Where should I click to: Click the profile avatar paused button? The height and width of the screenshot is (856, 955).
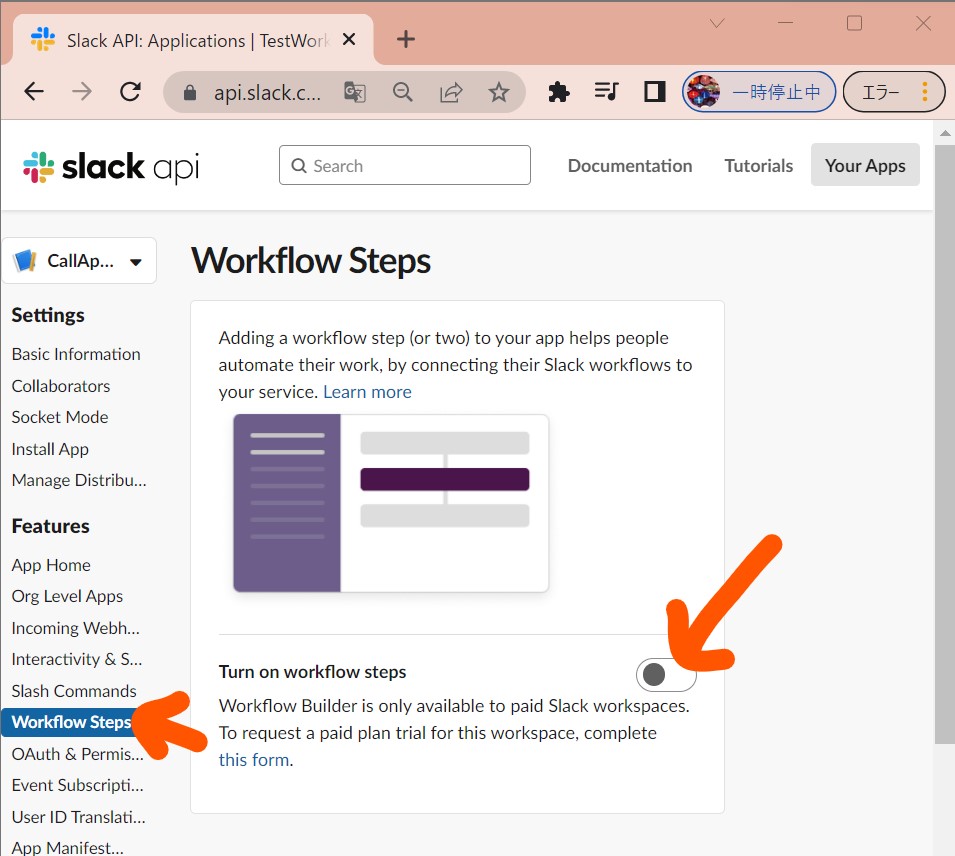[x=759, y=92]
